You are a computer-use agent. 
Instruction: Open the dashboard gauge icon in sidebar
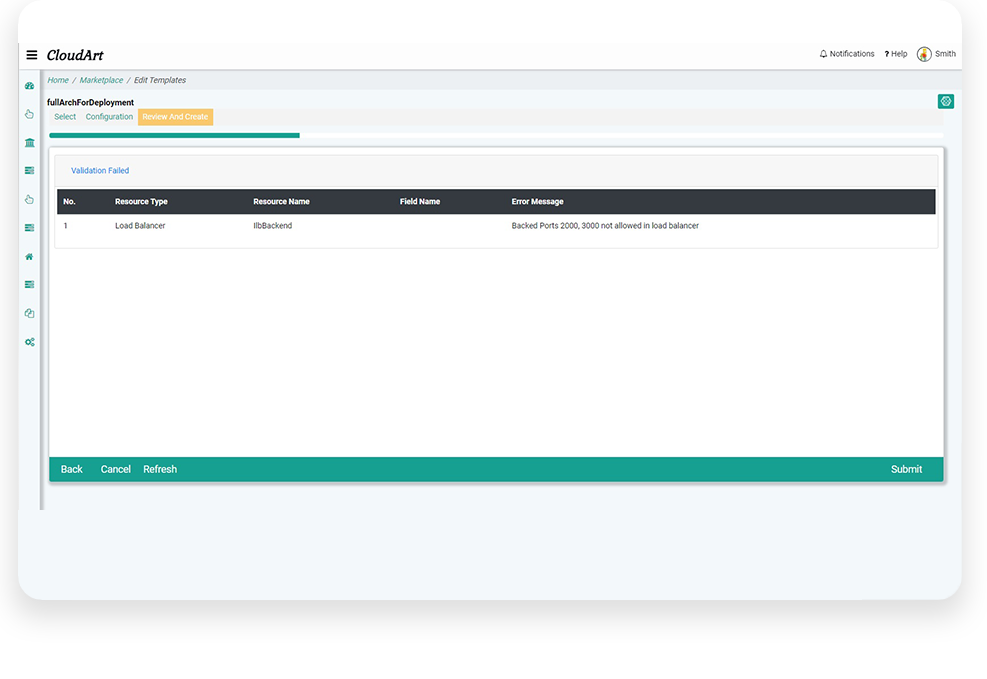29,86
